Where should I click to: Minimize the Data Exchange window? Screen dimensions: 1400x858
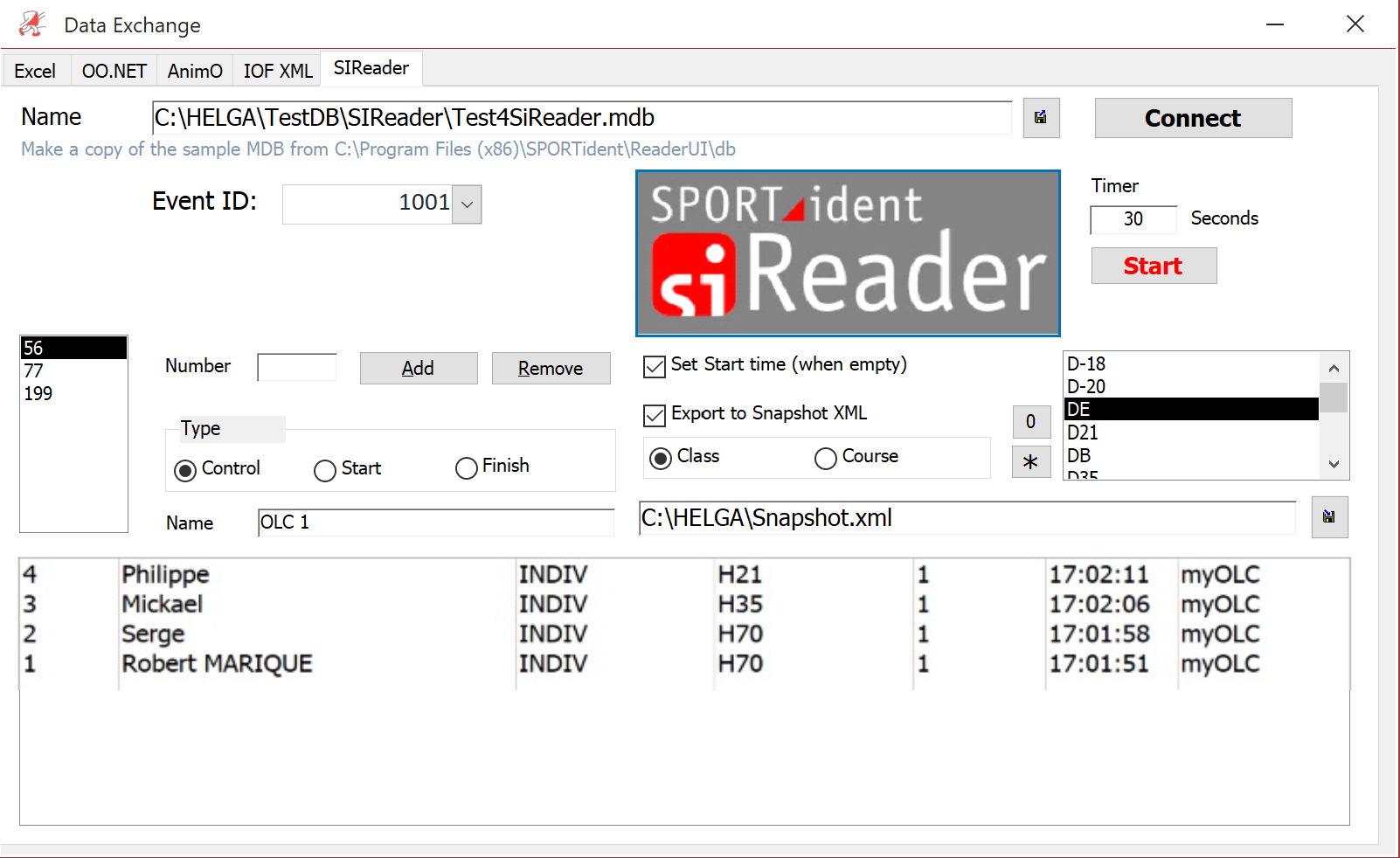[x=1275, y=24]
